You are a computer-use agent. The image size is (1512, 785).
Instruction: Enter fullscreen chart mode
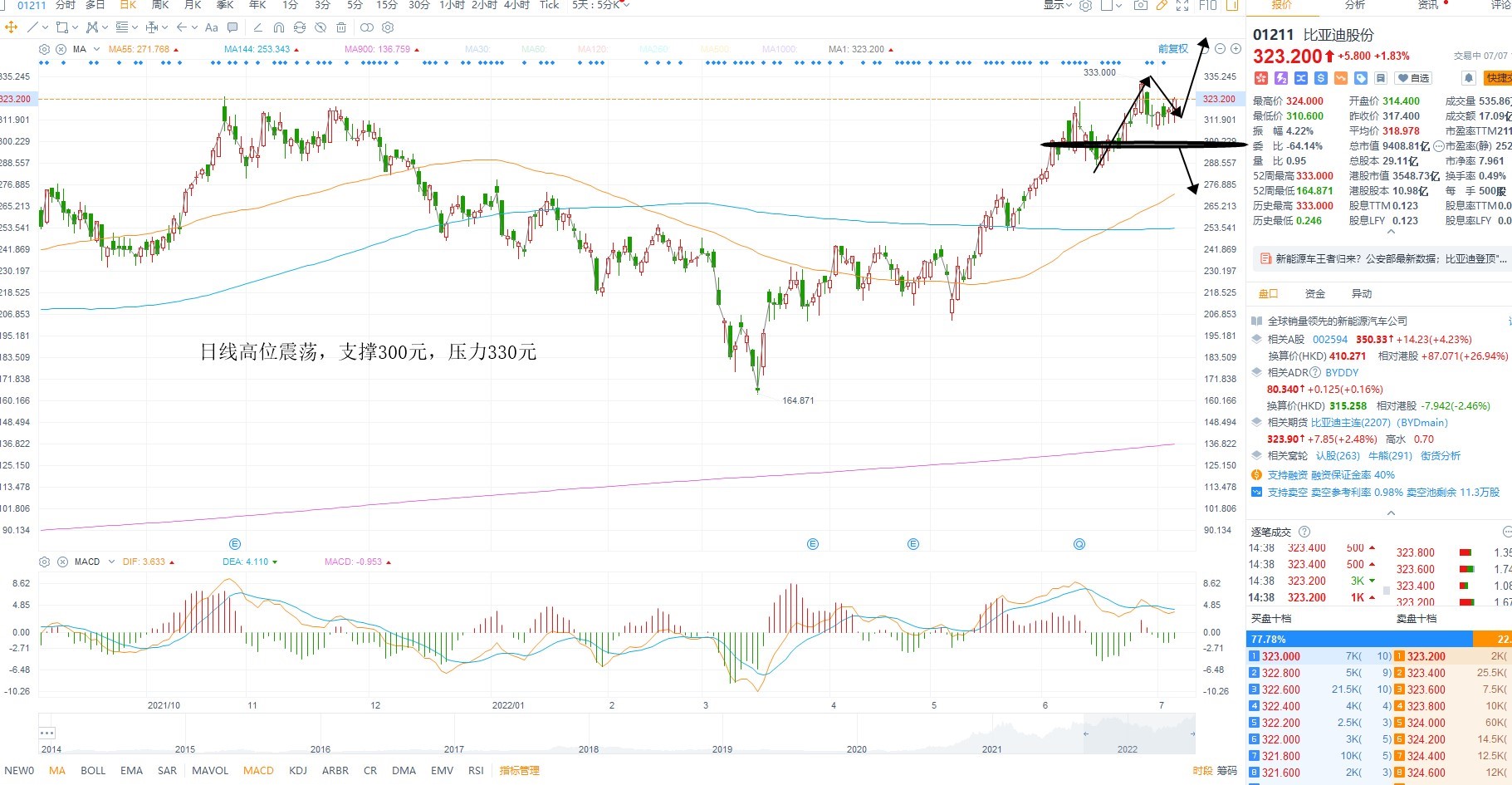[1182, 5]
